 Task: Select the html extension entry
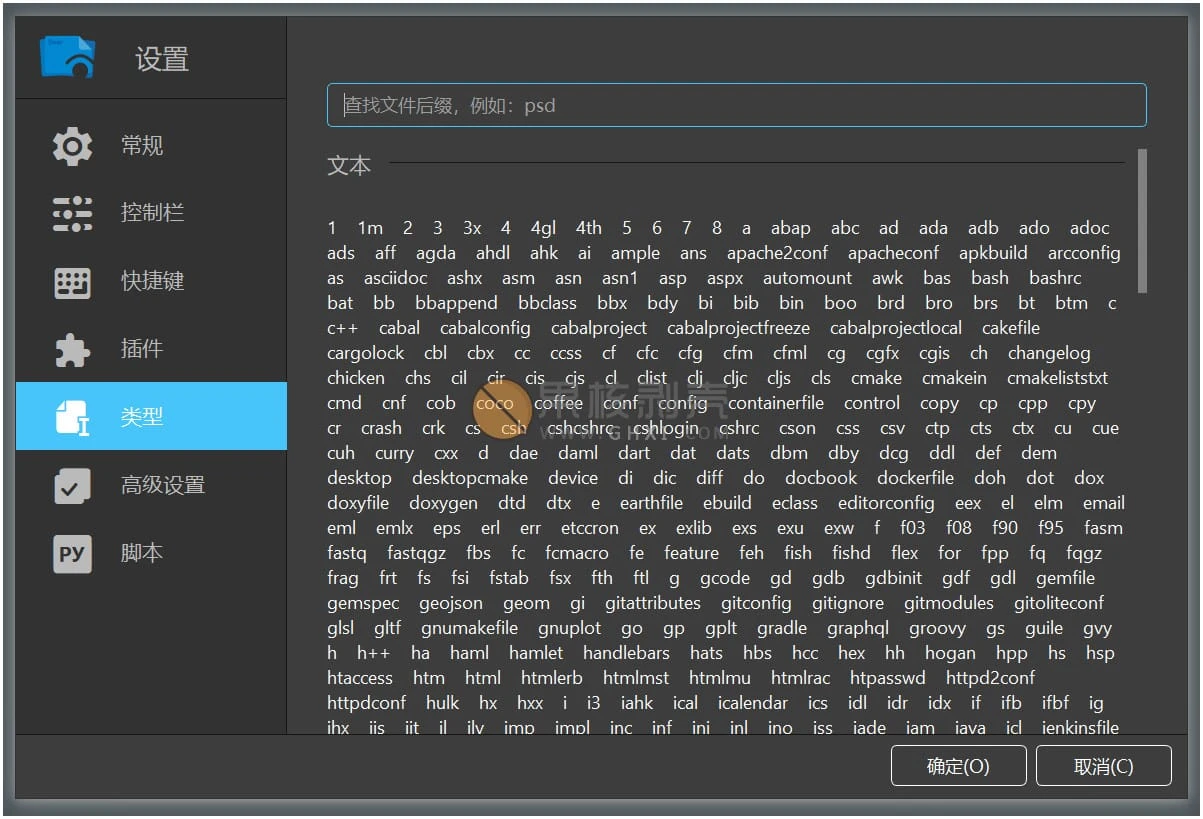pos(483,677)
